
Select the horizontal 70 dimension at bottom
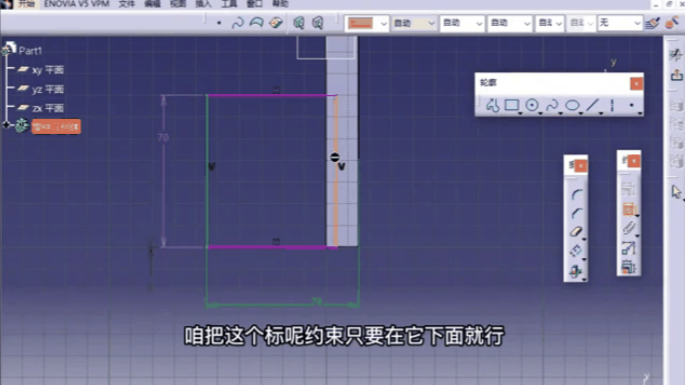click(317, 302)
